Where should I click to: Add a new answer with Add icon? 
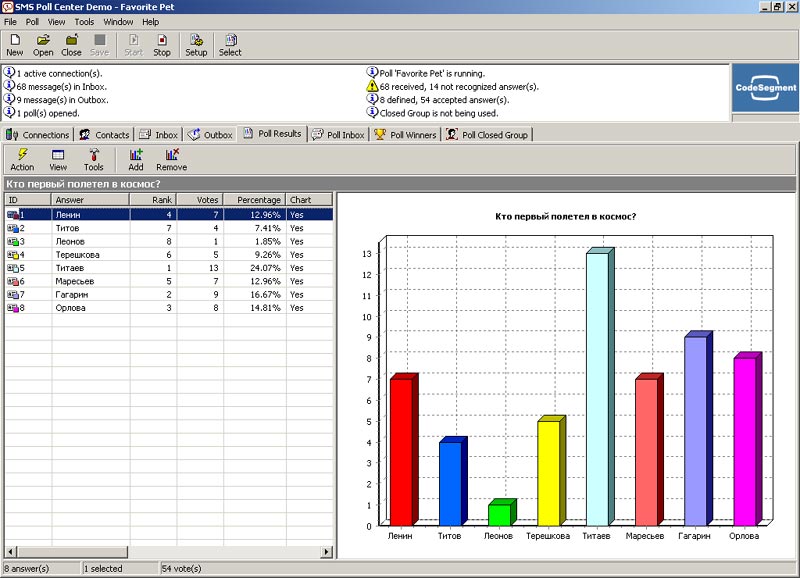(x=136, y=159)
